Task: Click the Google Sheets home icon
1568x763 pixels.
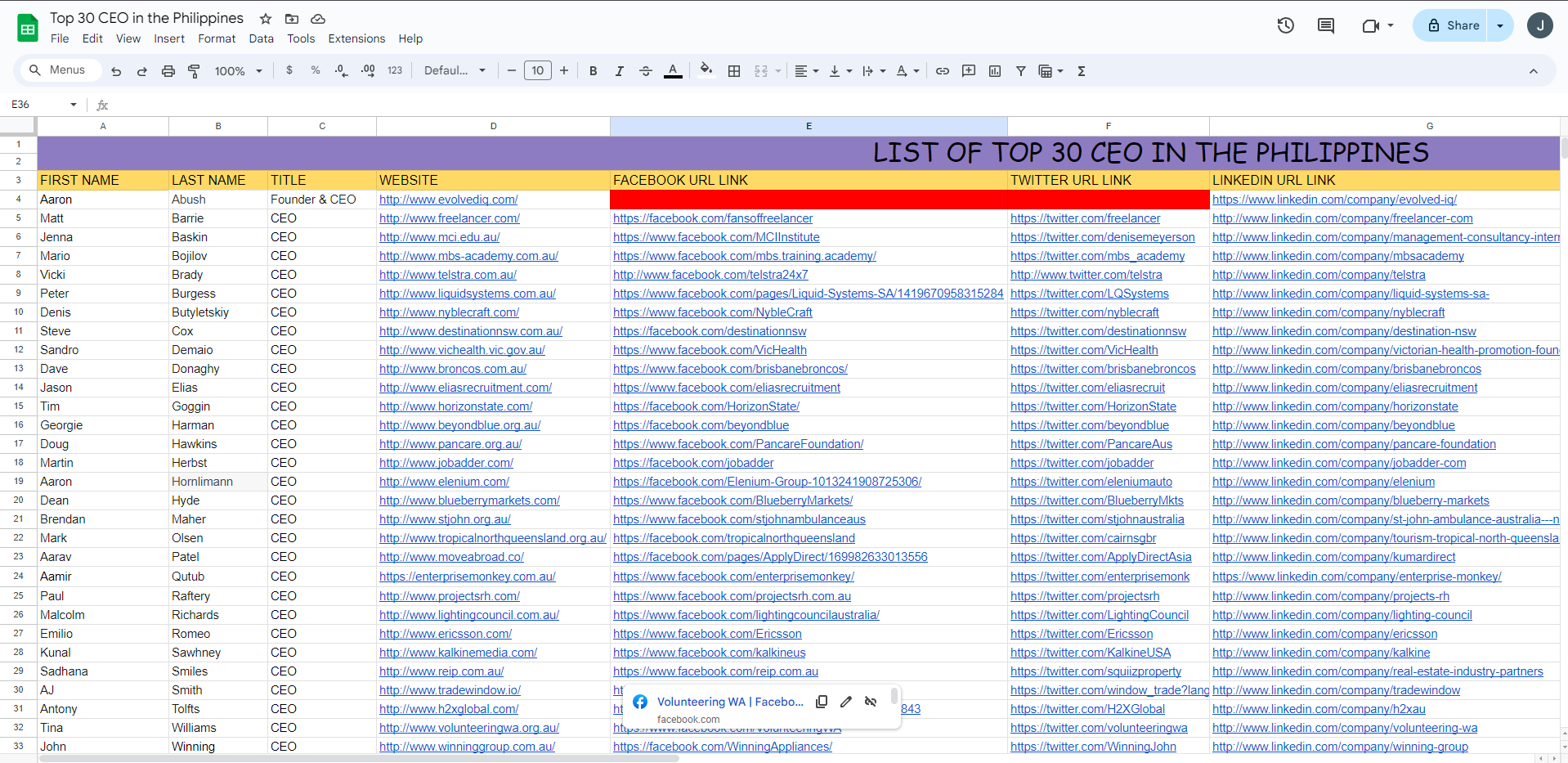Action: tap(28, 28)
